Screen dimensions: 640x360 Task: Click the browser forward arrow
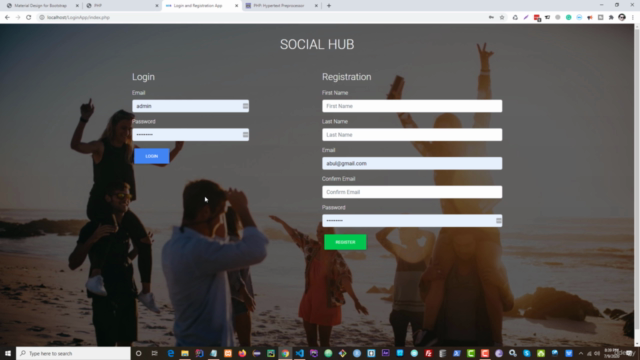[x=18, y=18]
